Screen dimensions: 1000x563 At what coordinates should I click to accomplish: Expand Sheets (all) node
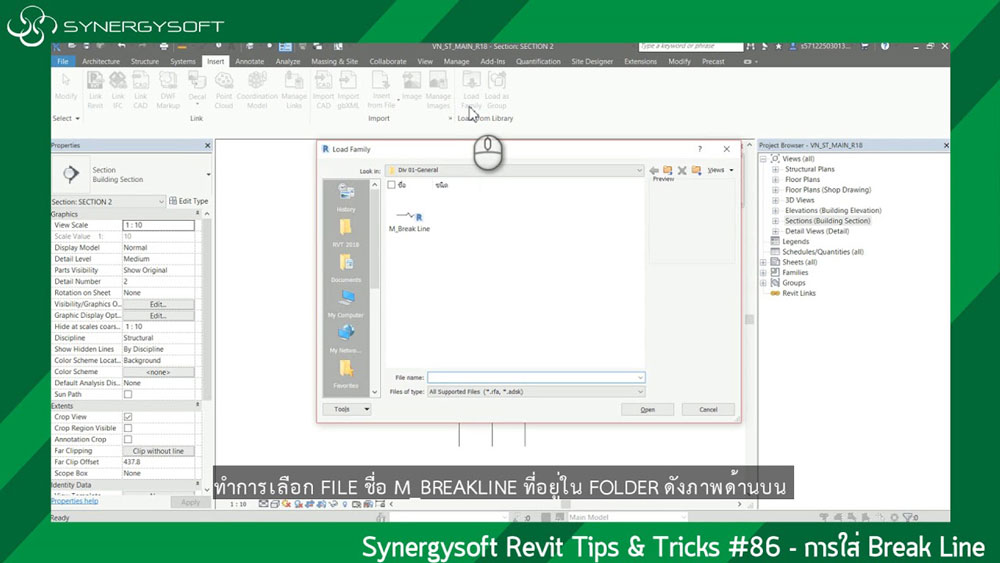pyautogui.click(x=763, y=263)
